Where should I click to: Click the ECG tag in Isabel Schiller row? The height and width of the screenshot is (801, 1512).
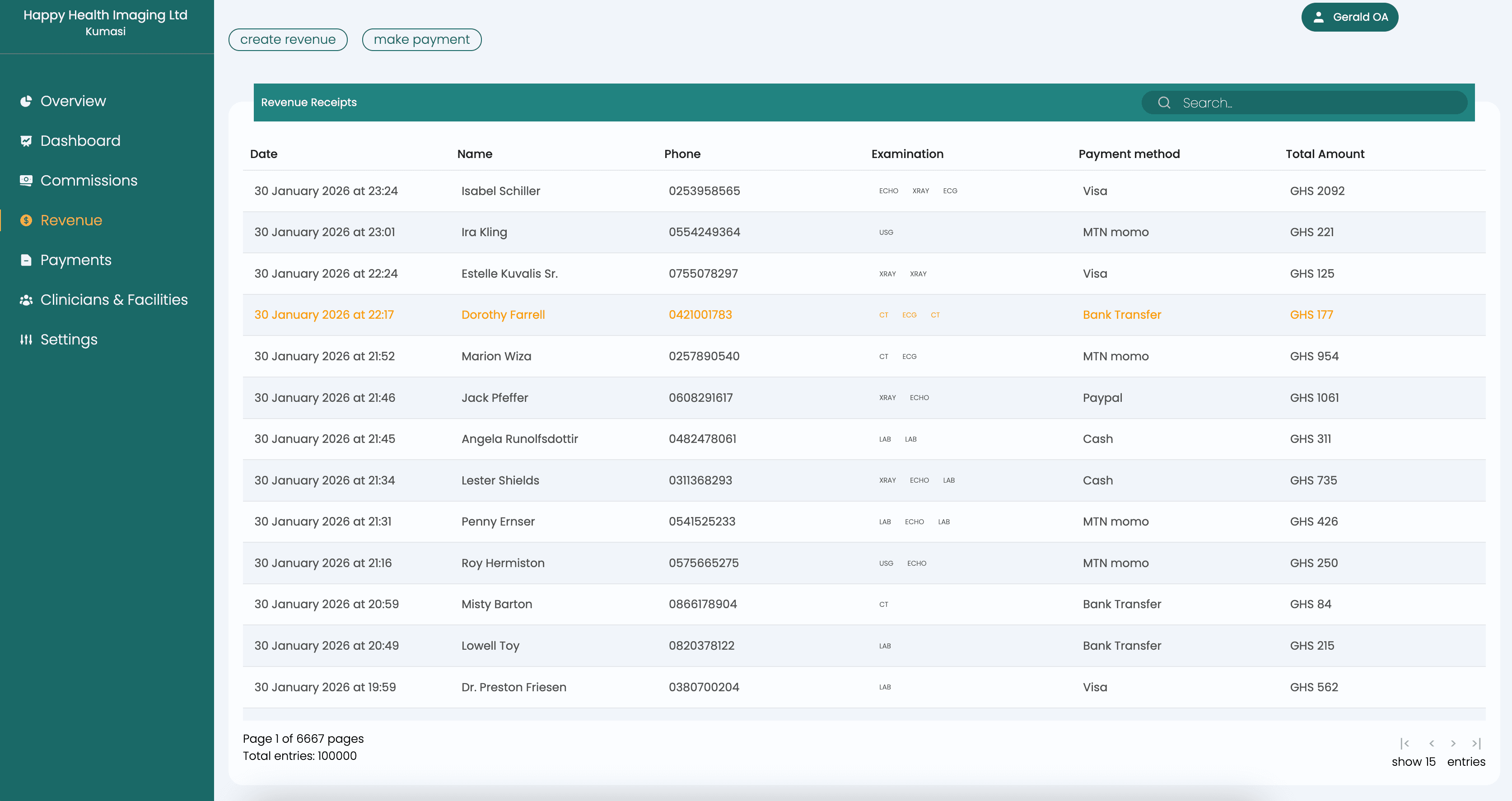(x=950, y=191)
